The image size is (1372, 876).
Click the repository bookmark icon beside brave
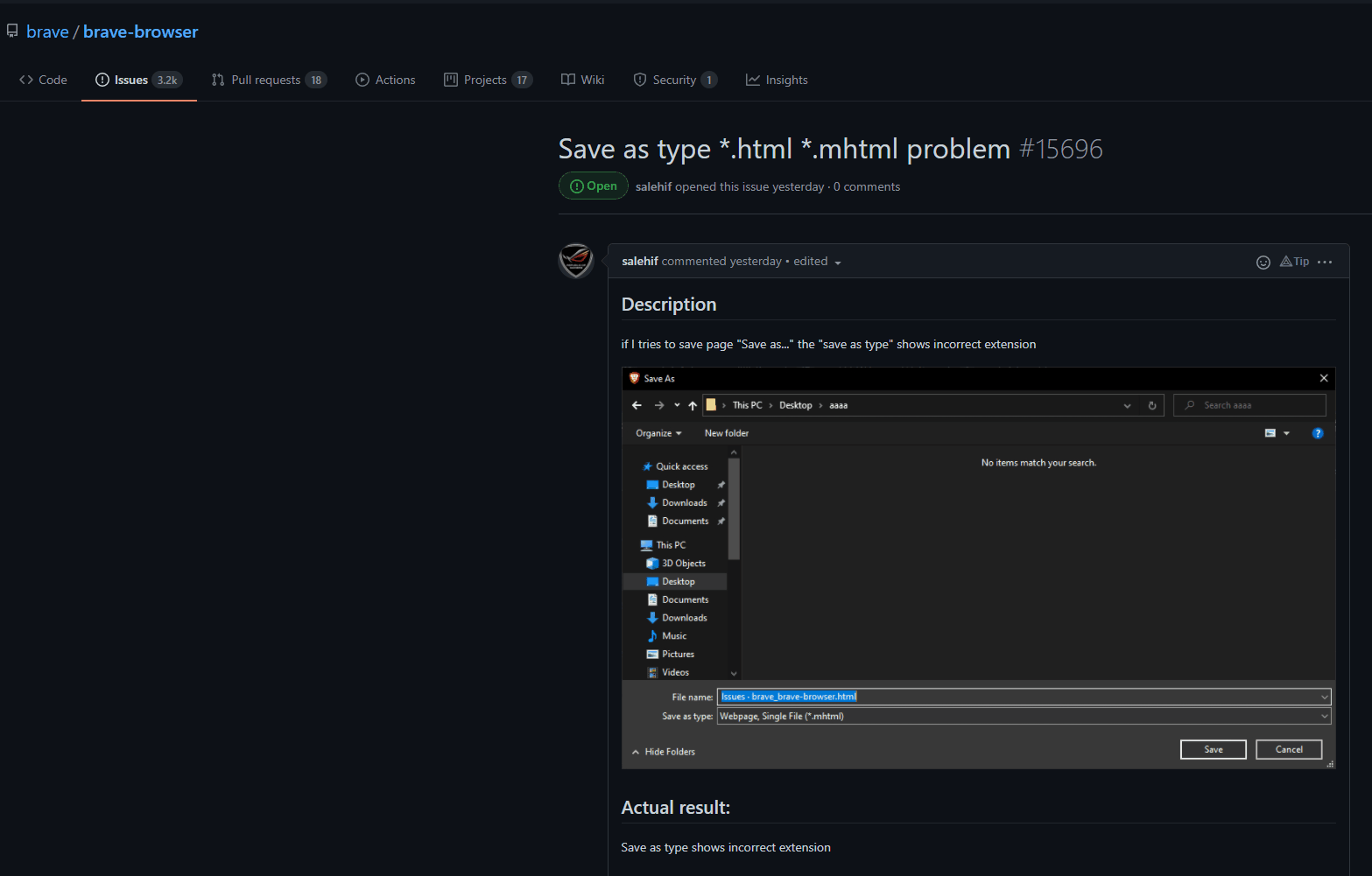click(11, 30)
